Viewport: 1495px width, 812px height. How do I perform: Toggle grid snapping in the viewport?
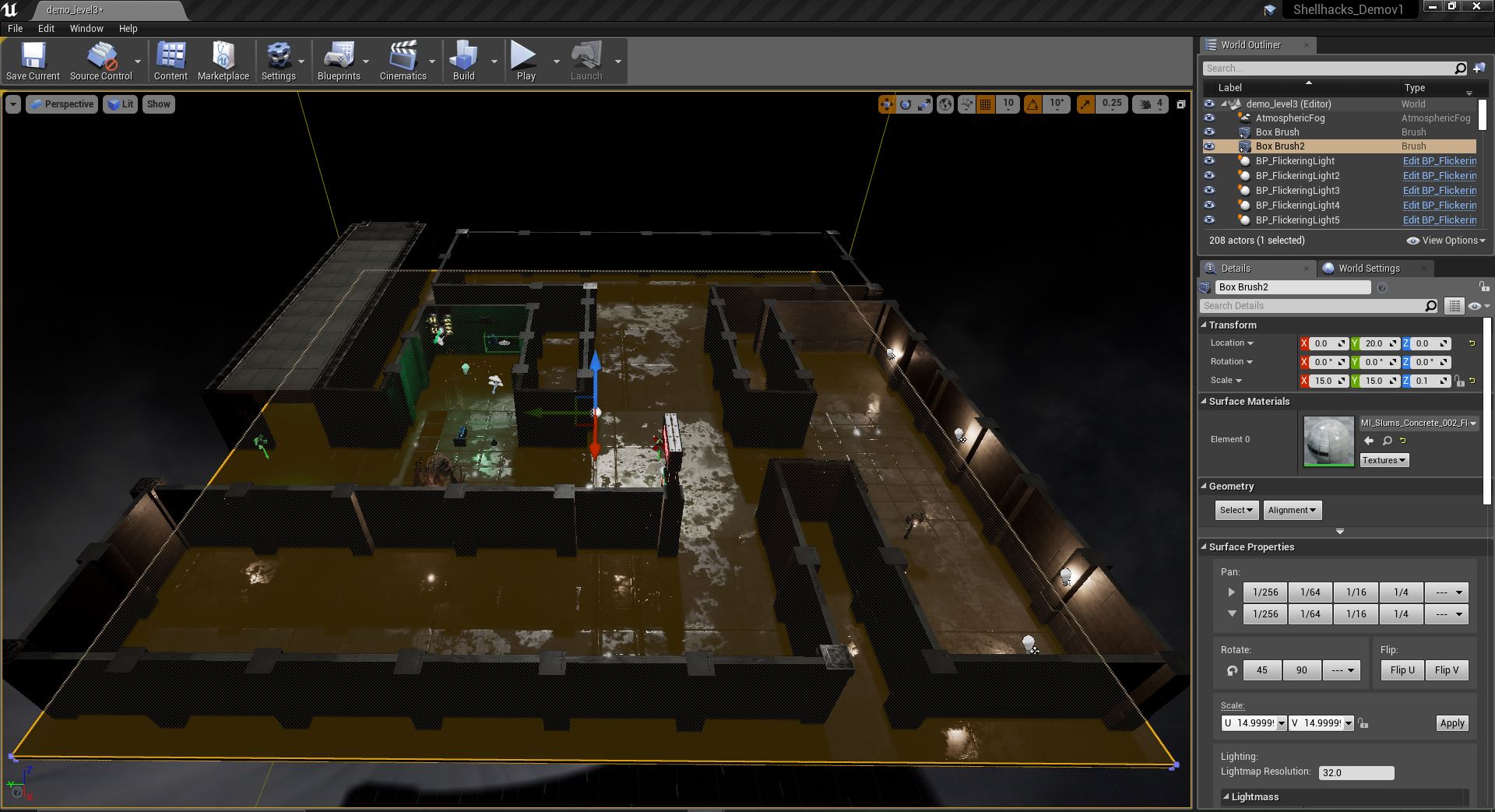coord(985,104)
